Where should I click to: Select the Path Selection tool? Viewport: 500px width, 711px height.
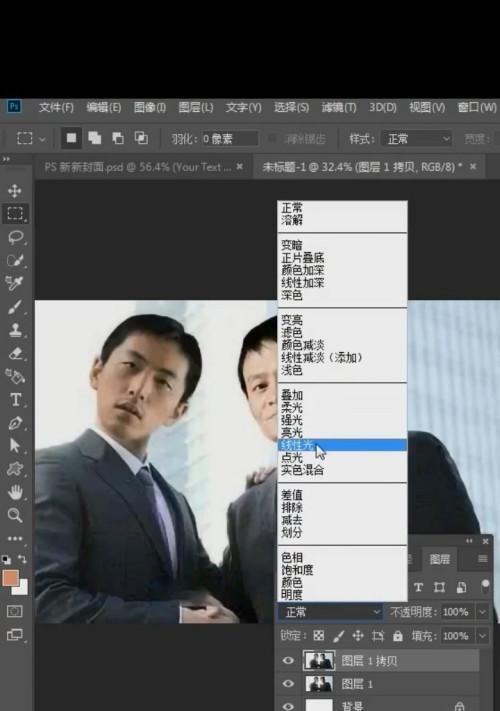click(x=15, y=446)
